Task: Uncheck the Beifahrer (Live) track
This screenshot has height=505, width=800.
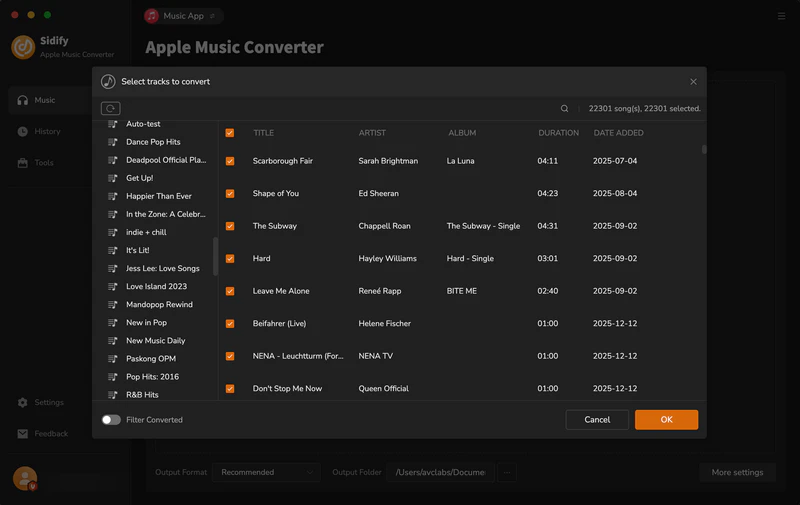Action: click(230, 323)
